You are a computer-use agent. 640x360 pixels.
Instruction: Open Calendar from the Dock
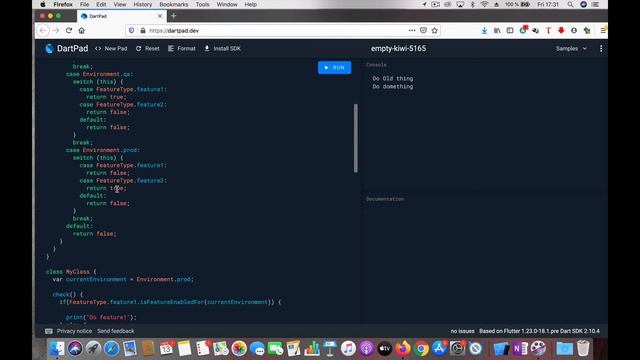167,349
